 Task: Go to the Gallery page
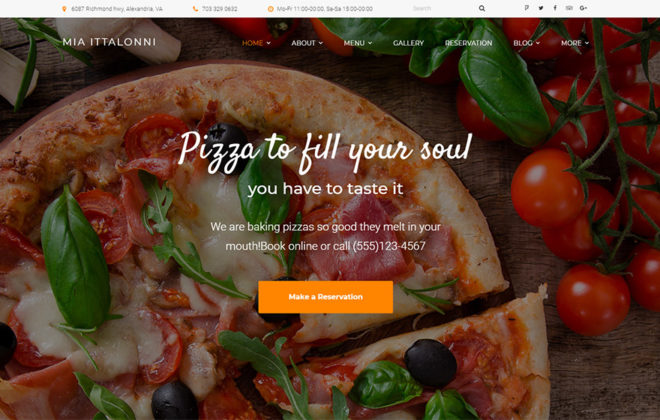(x=408, y=43)
